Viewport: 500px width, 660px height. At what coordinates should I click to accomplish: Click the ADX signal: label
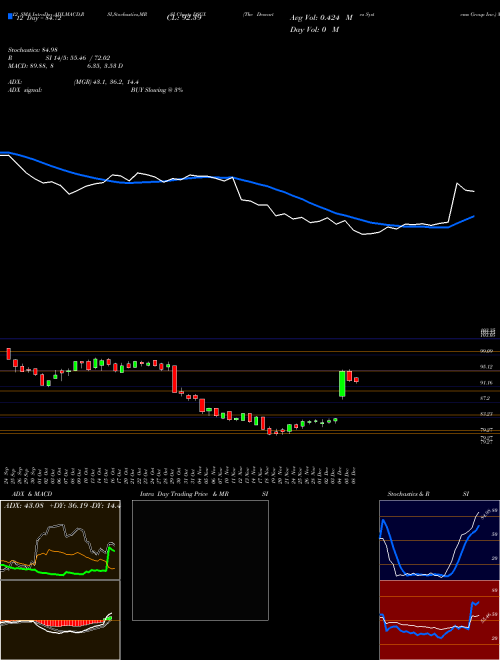(x=25, y=90)
